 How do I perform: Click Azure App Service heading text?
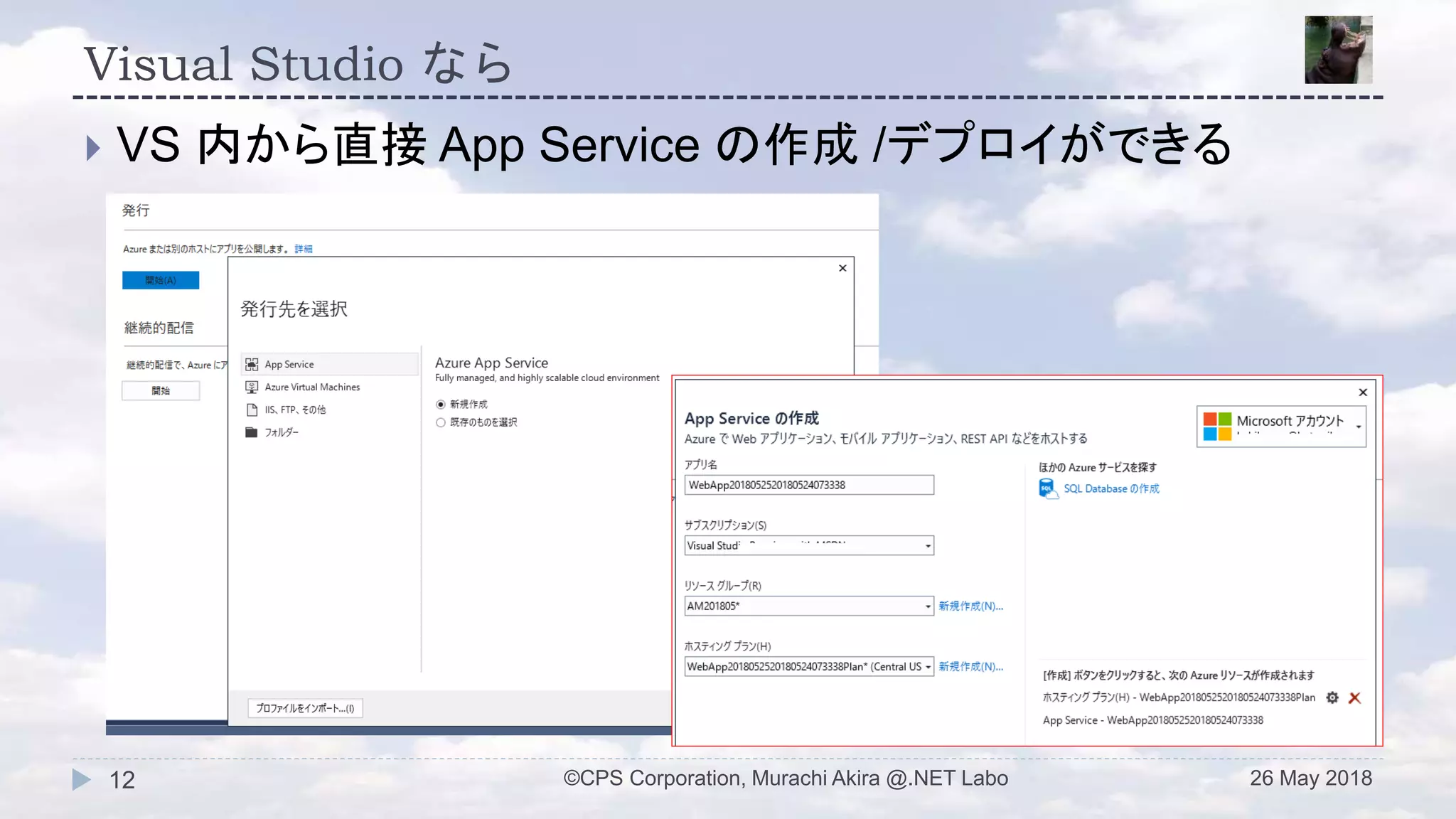pyautogui.click(x=491, y=363)
